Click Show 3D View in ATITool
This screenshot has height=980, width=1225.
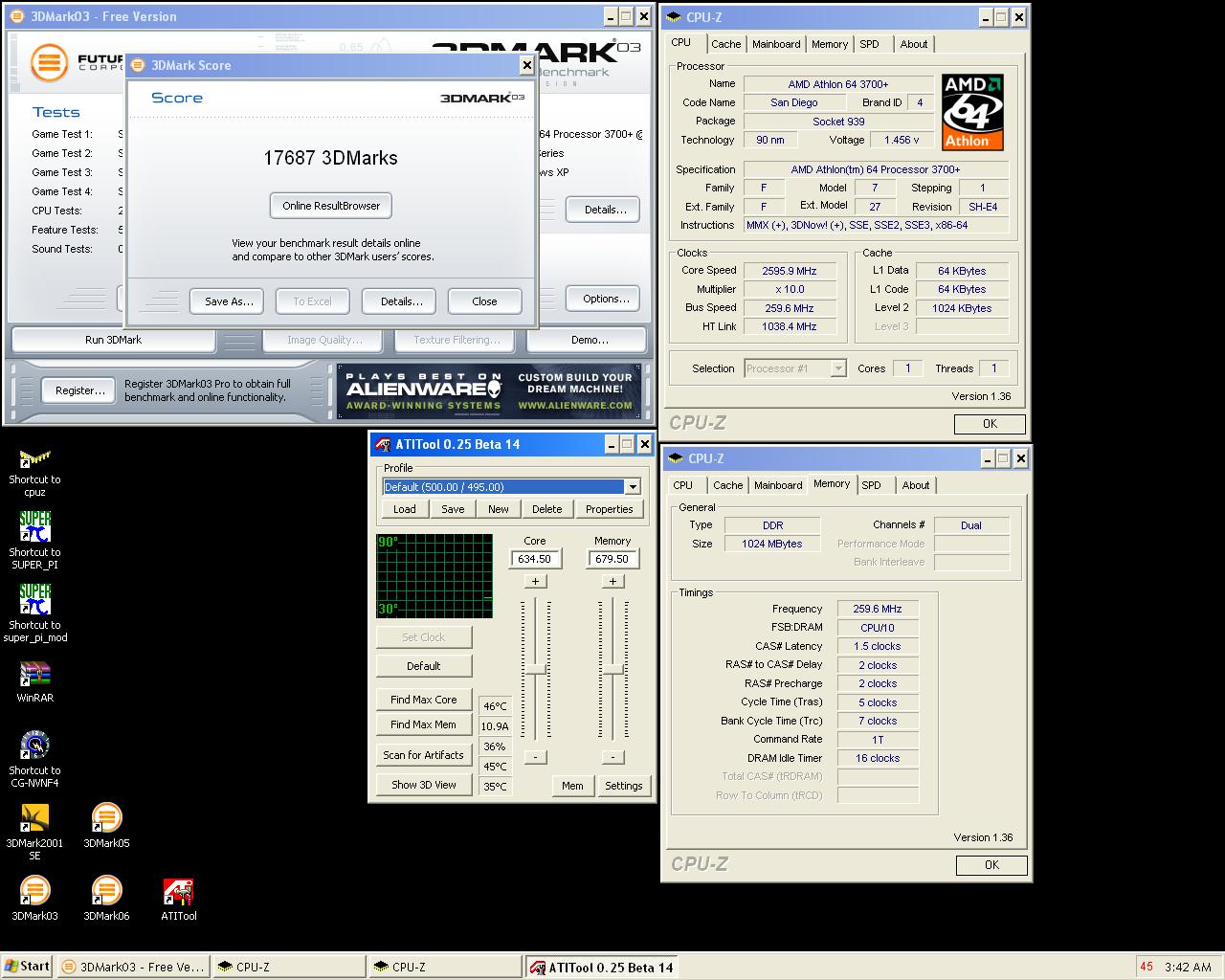pos(424,785)
